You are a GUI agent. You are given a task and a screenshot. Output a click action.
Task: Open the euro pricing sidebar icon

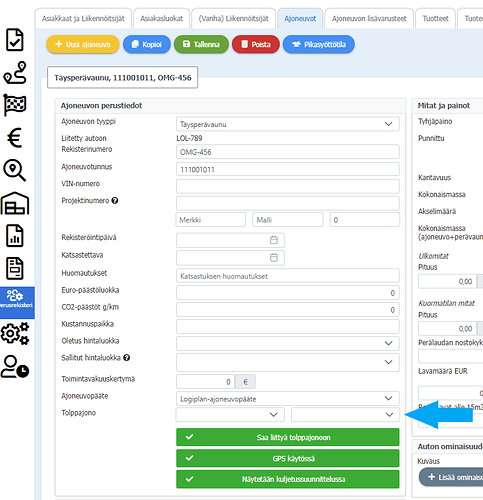coord(15,138)
